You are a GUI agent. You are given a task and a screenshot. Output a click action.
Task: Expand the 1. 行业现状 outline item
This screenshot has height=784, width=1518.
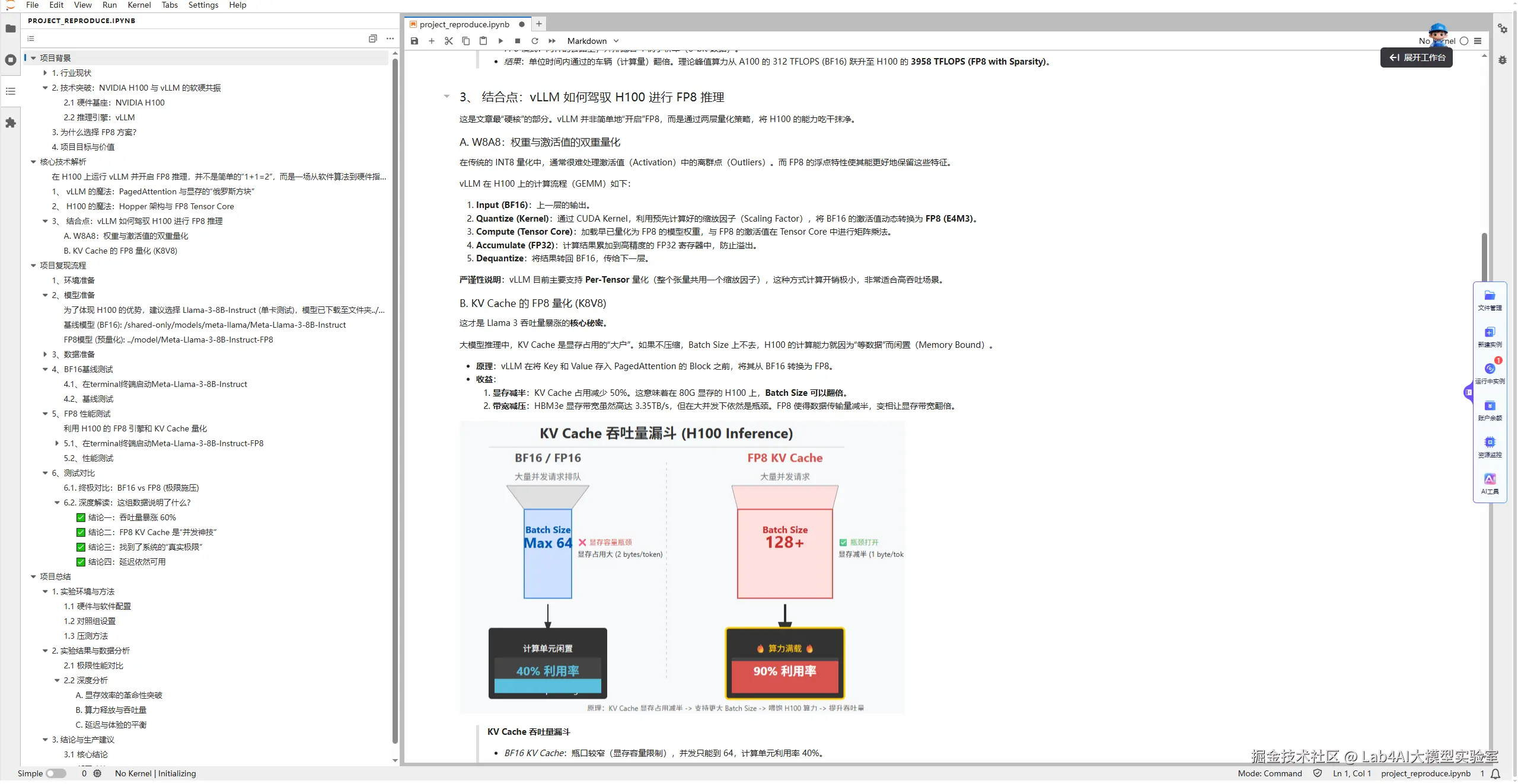pyautogui.click(x=45, y=73)
